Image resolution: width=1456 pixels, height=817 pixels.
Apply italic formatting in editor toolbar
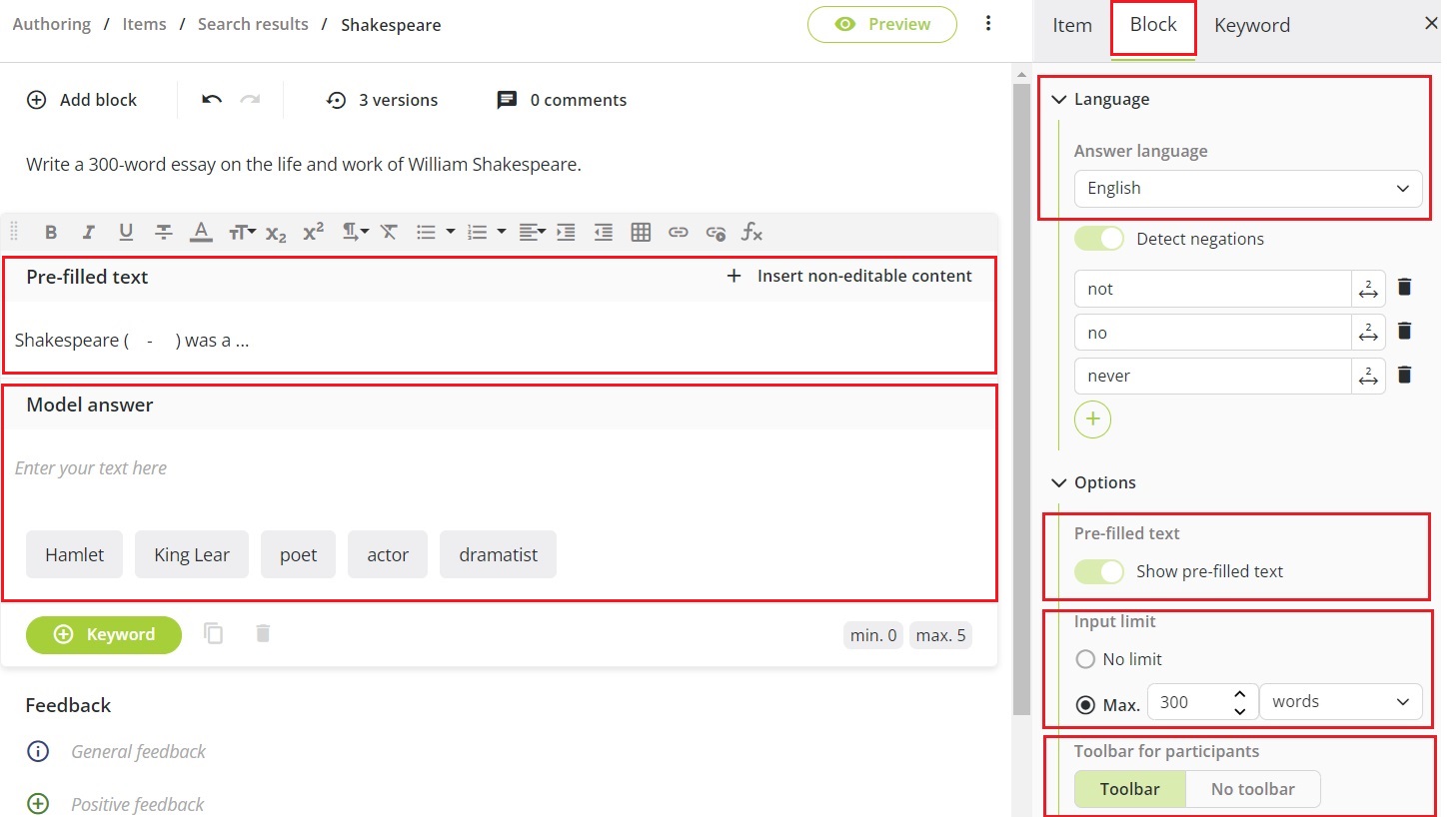pos(88,232)
